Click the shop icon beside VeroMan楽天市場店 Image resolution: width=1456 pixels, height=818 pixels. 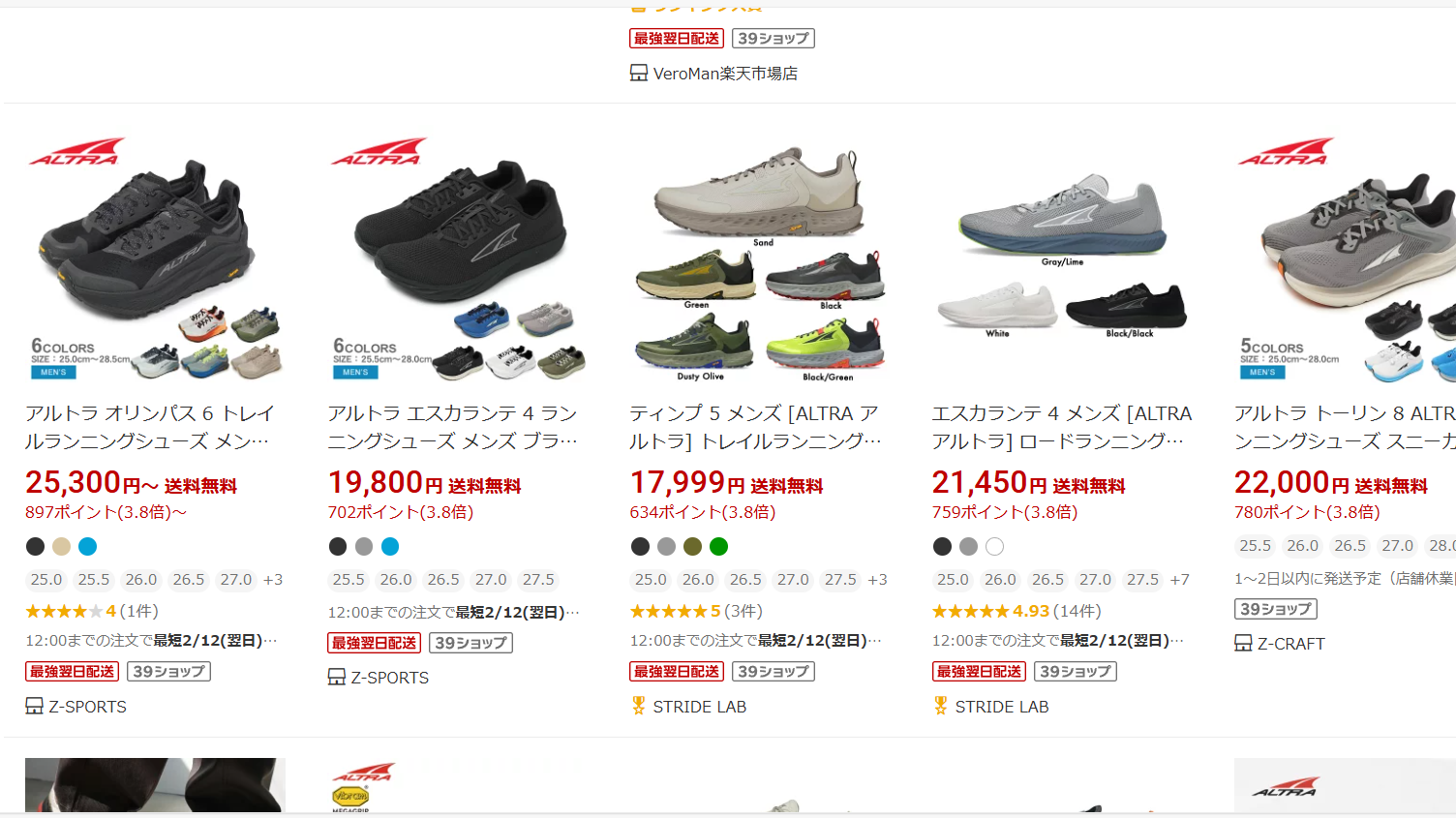click(639, 73)
